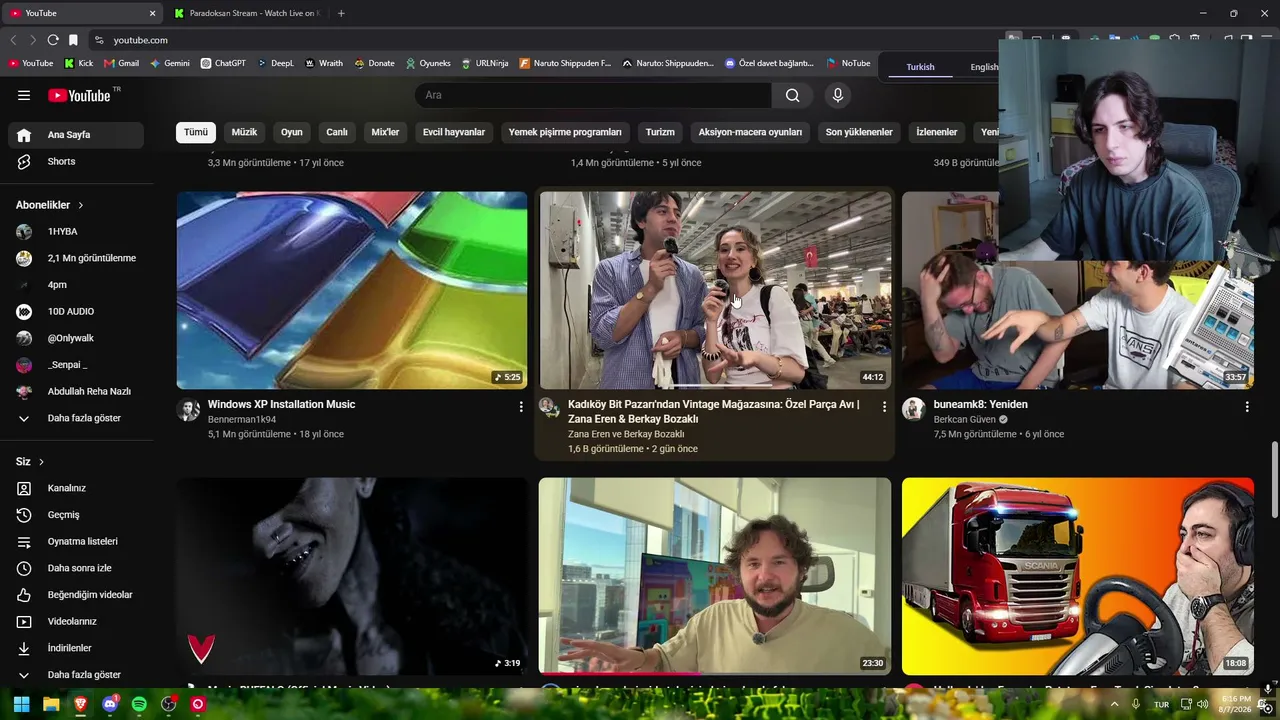Open the @Onlywalk subscription channel
The image size is (1280, 720).
[76, 338]
